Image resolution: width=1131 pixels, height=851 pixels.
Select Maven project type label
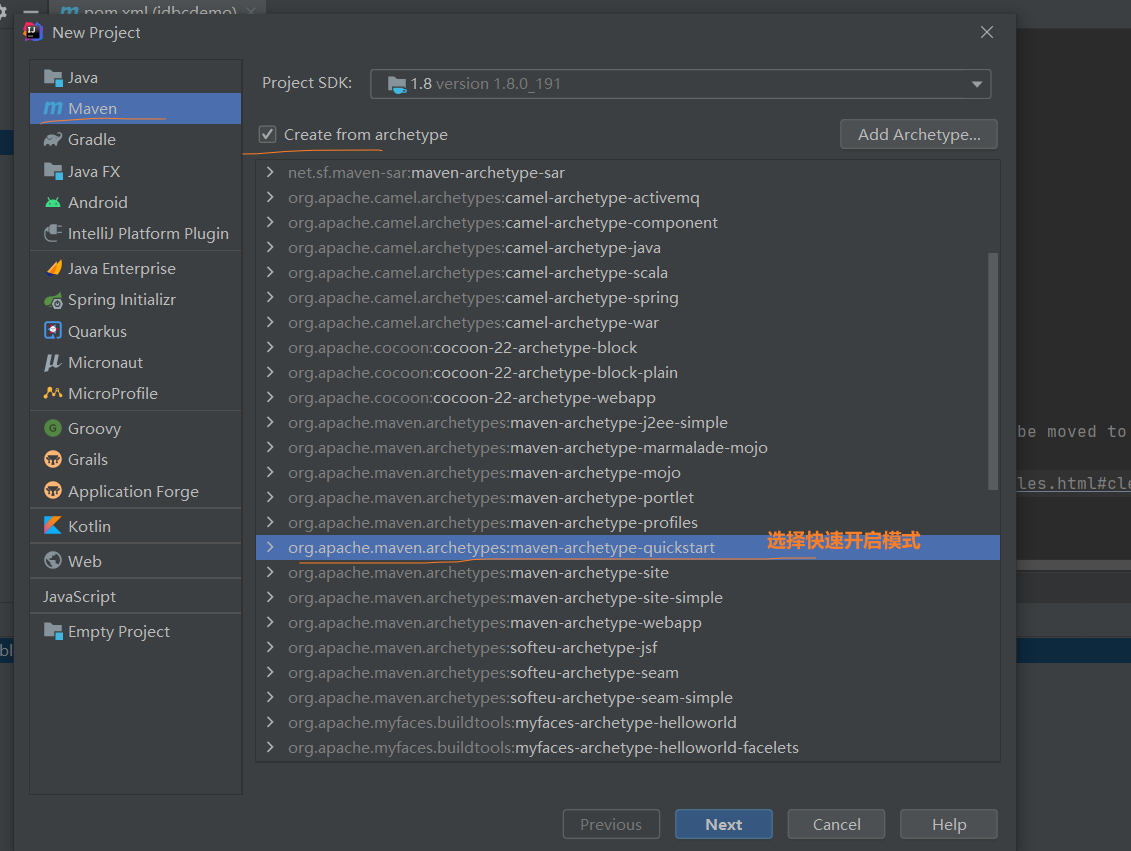click(x=92, y=108)
